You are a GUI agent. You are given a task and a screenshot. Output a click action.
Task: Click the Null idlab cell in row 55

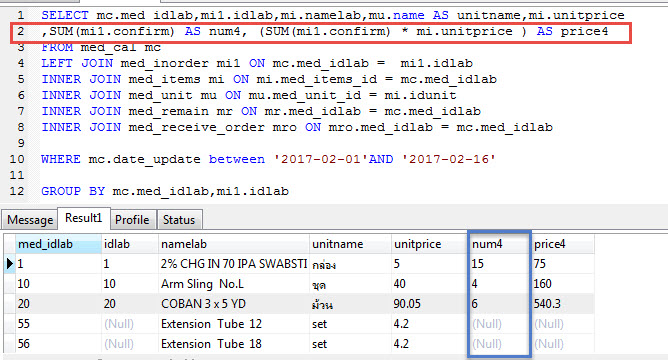130,324
